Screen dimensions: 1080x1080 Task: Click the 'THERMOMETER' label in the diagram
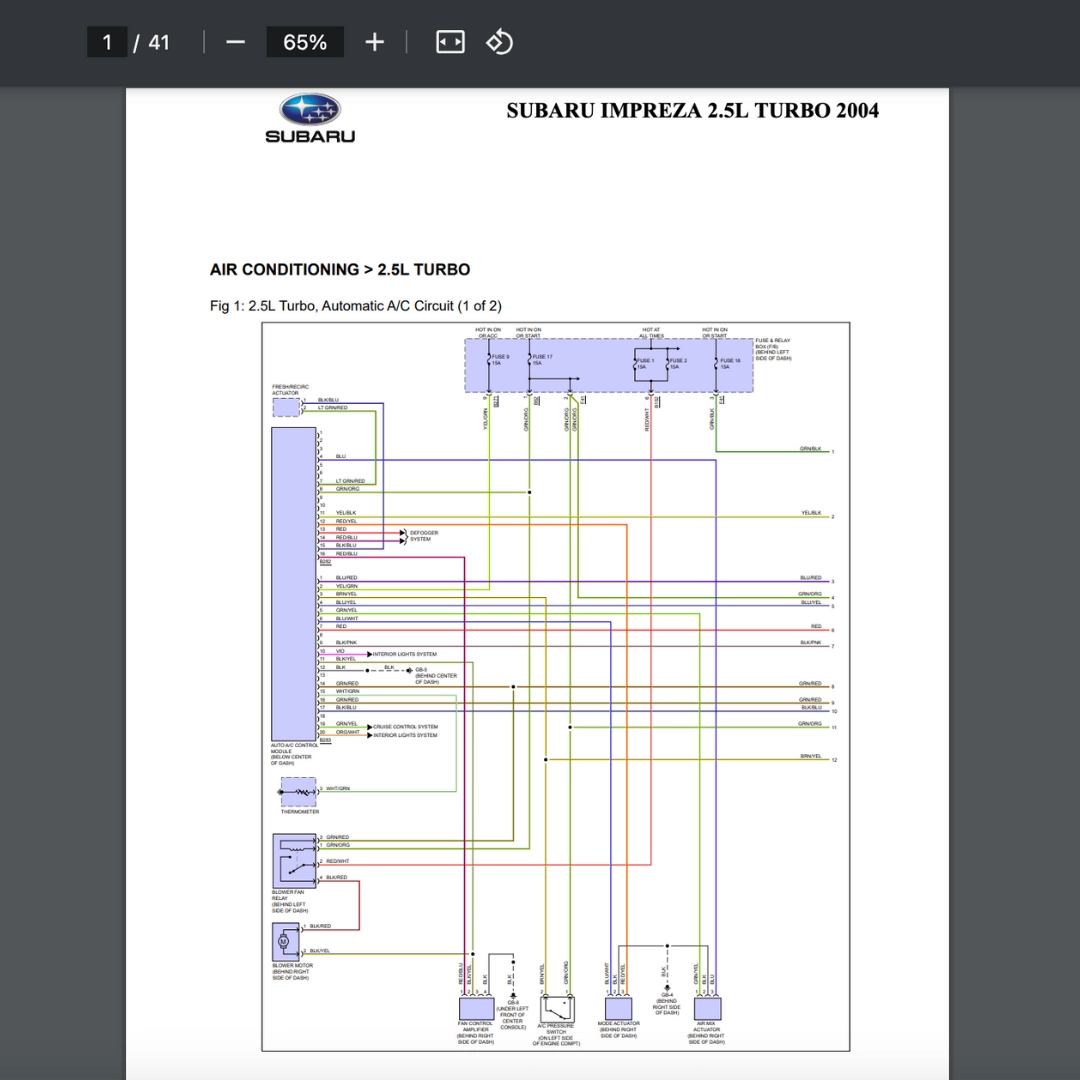[x=300, y=812]
